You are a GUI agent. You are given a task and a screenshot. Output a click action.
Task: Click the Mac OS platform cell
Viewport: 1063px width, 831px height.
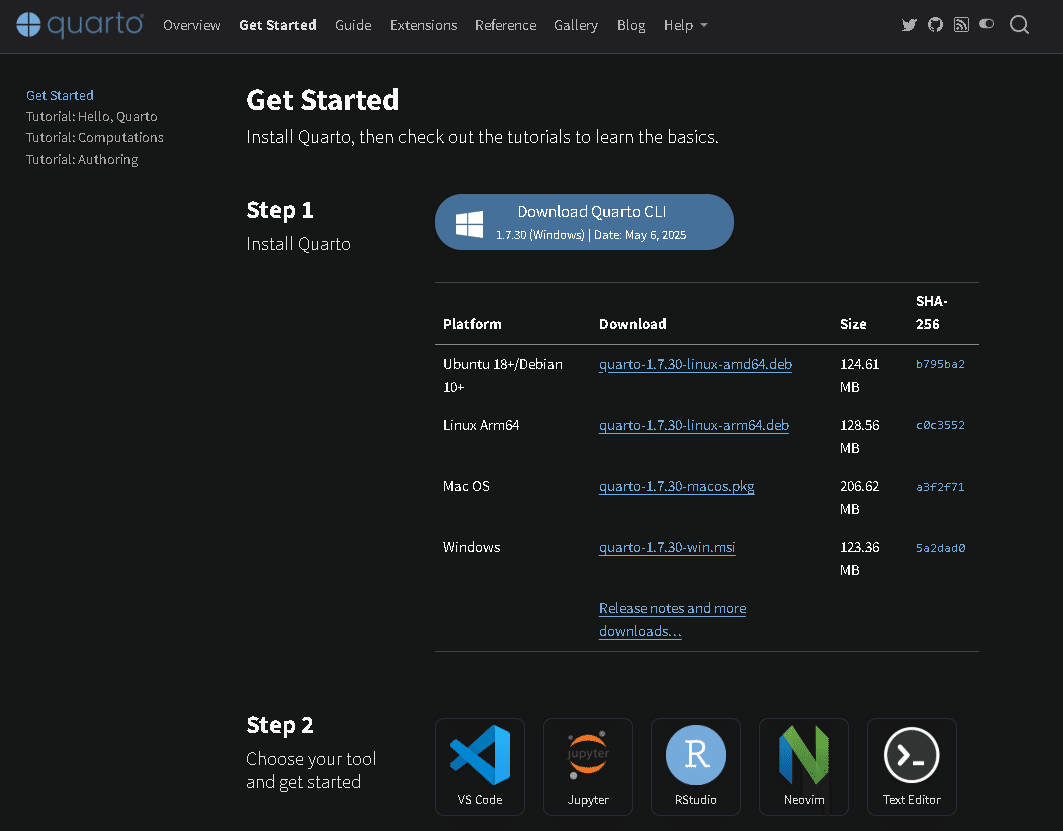[466, 486]
